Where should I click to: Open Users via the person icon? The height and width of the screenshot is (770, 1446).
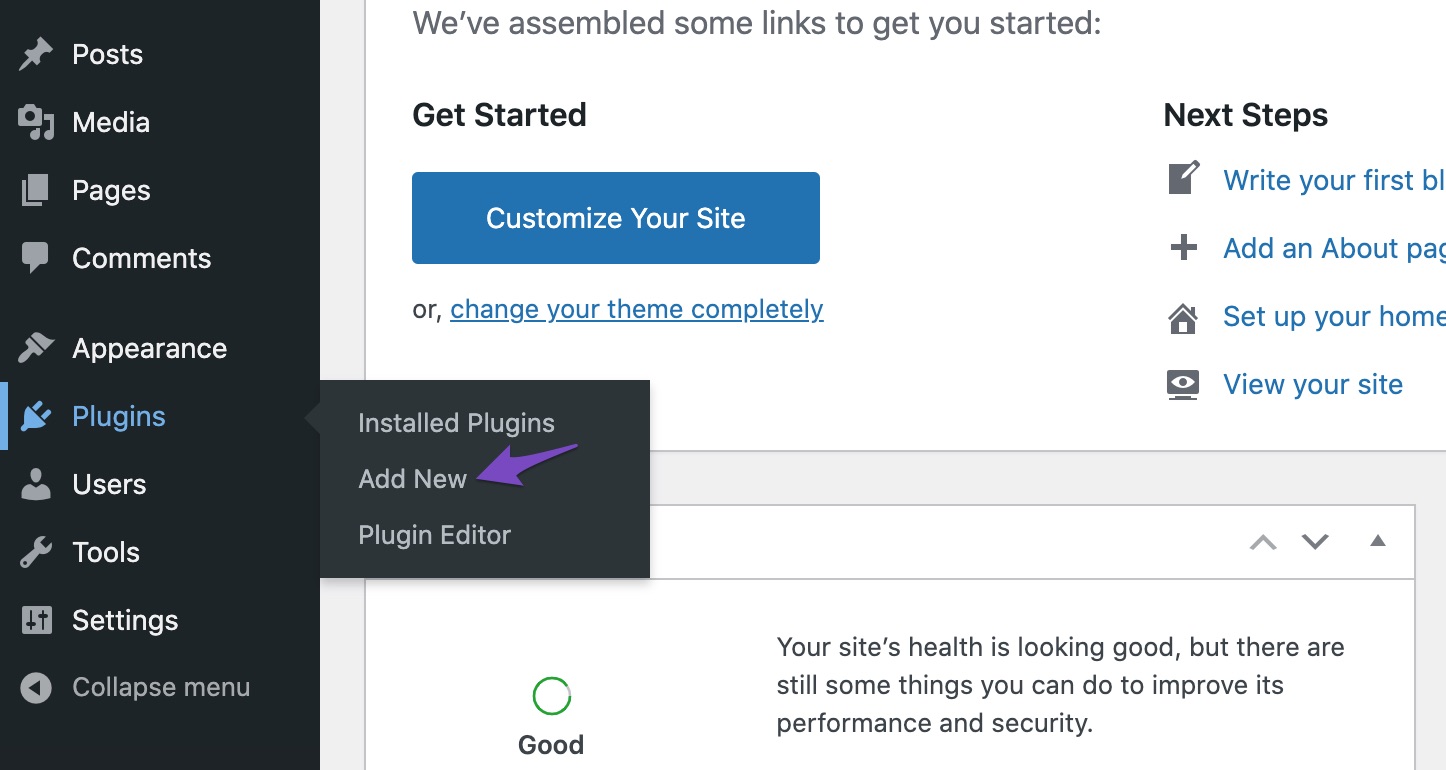click(x=35, y=484)
